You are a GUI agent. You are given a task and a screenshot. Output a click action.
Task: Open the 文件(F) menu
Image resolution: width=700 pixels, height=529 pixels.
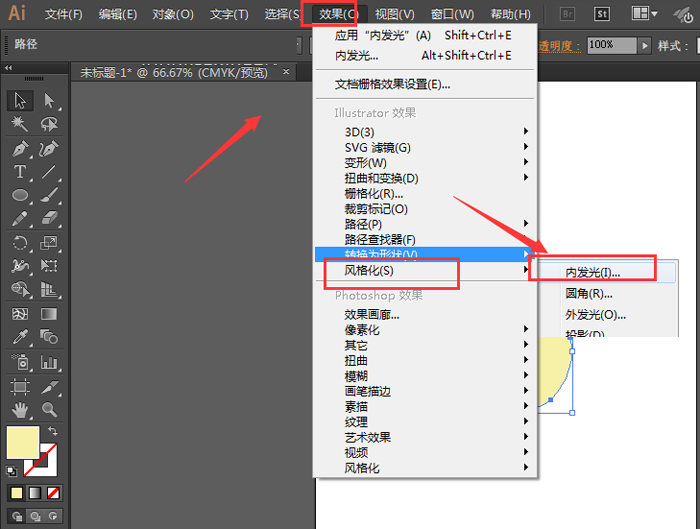coord(64,14)
